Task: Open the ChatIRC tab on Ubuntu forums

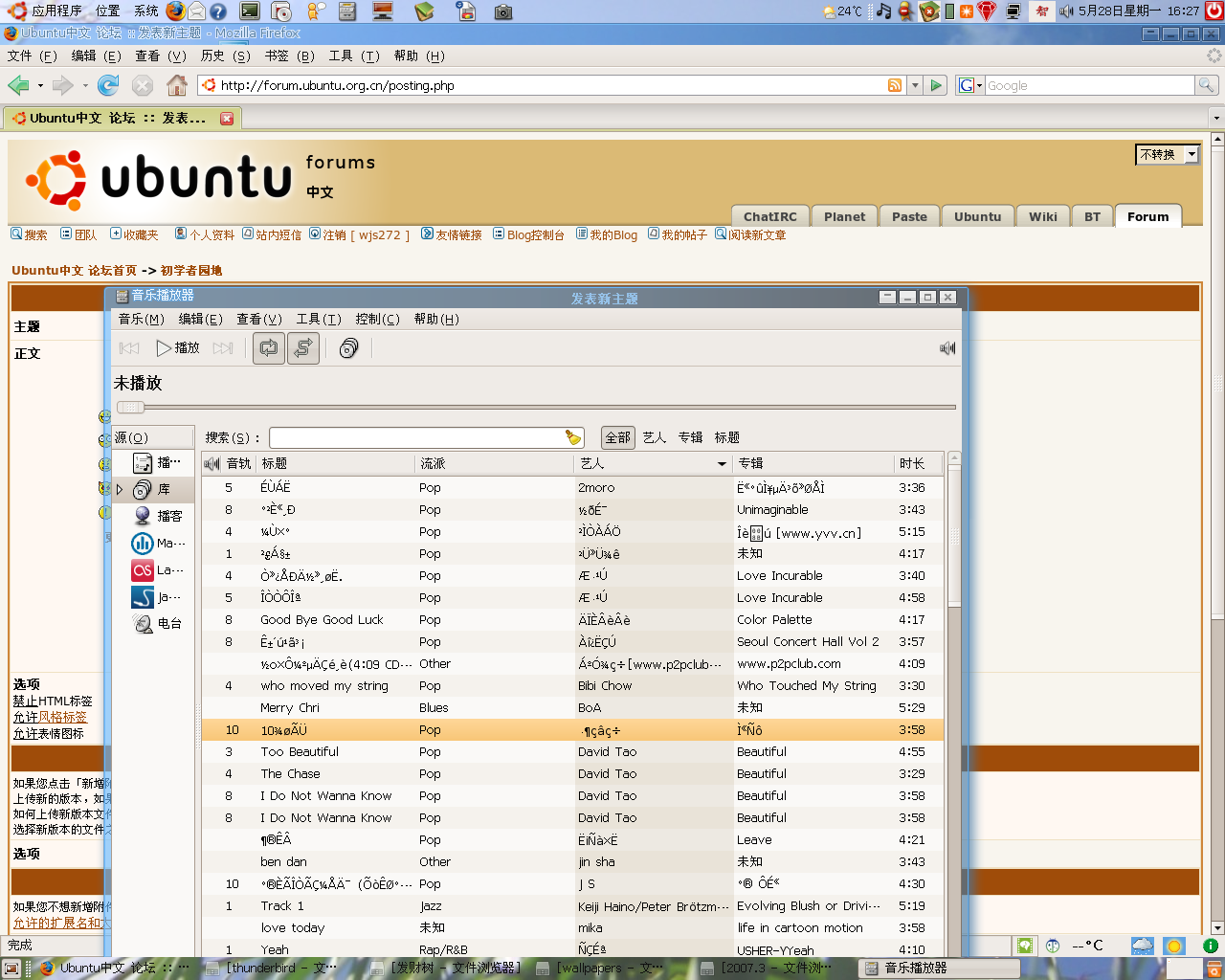Action: 770,216
